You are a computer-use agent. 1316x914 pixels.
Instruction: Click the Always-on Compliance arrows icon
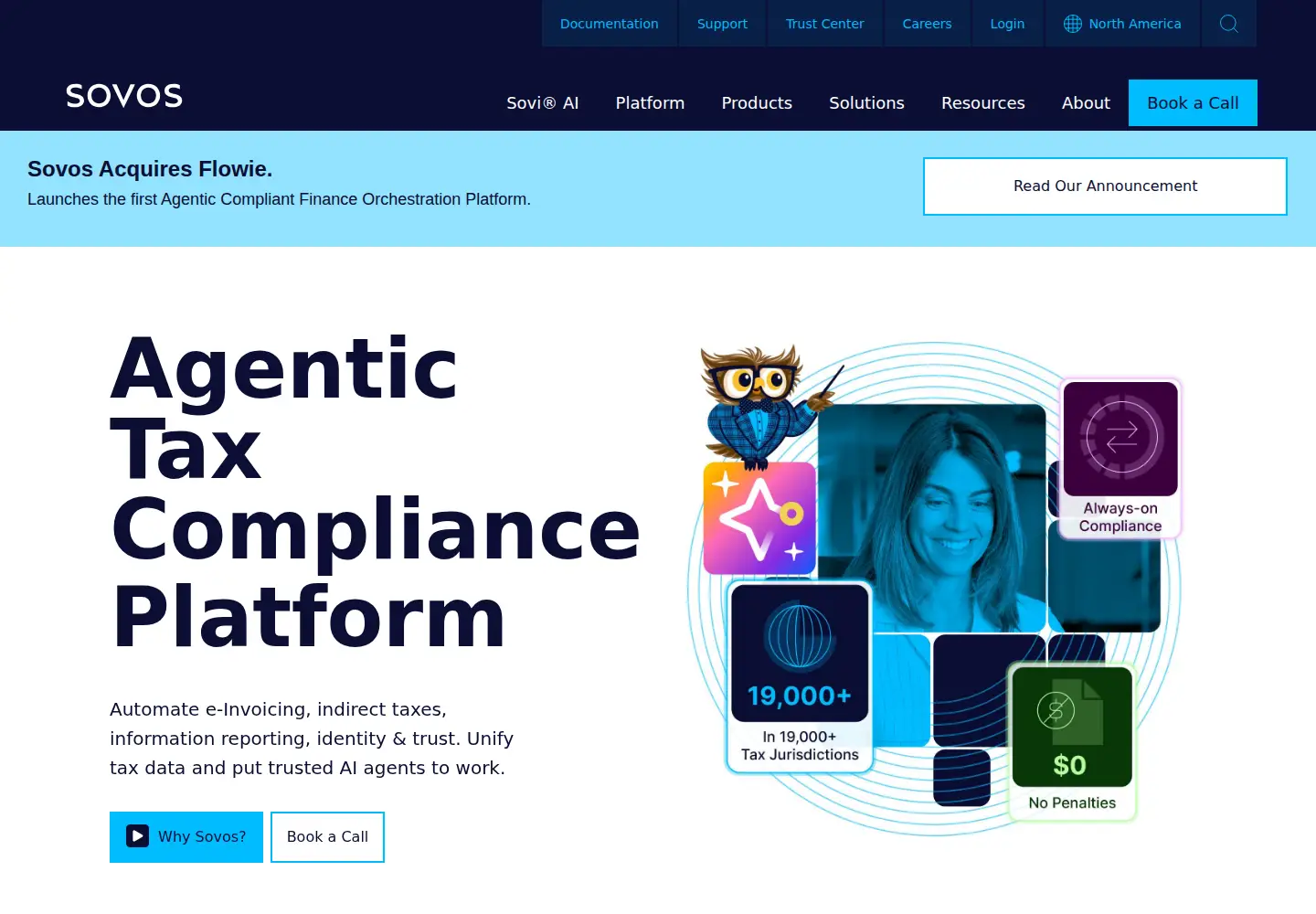[x=1120, y=438]
